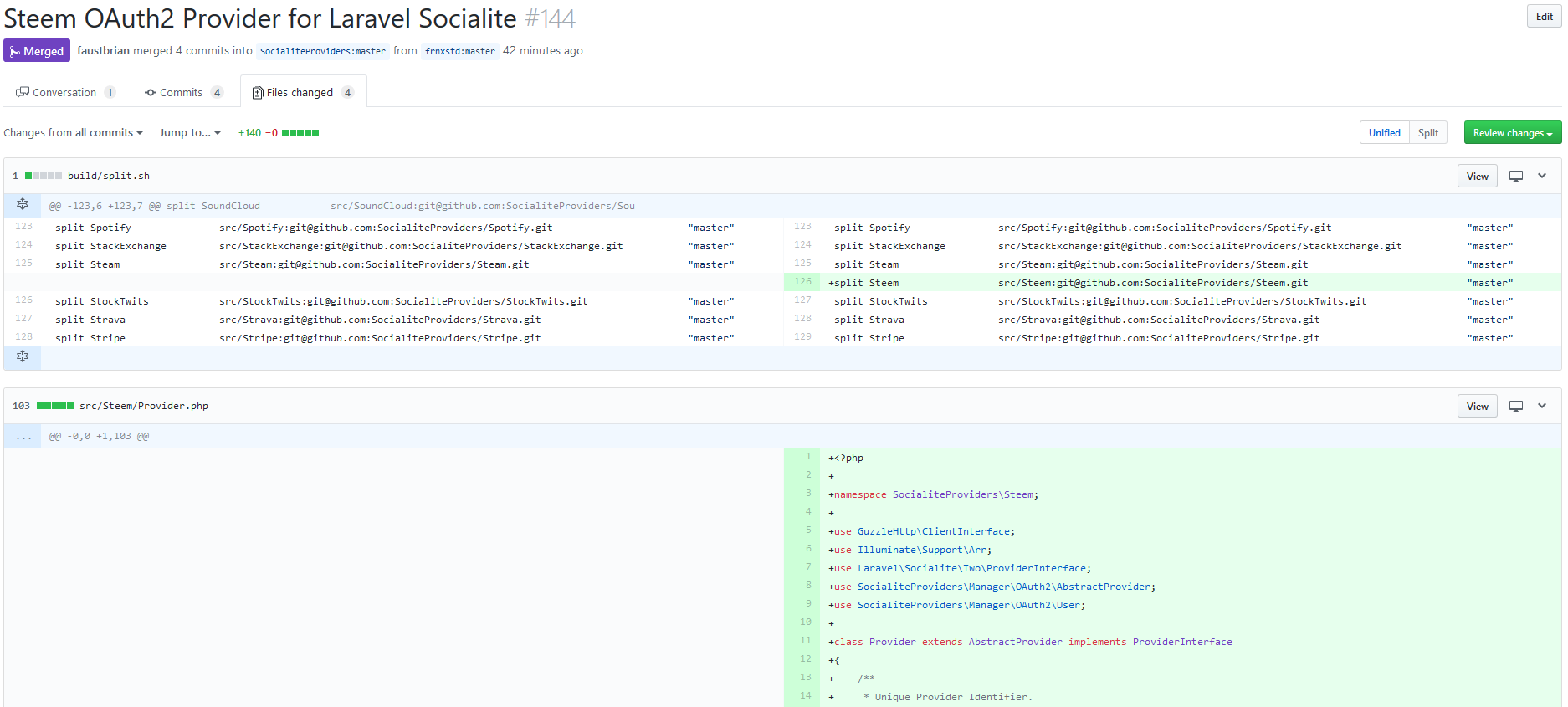Screen dimensions: 1568x707
Task: Open the Conversation tab
Action: point(65,92)
